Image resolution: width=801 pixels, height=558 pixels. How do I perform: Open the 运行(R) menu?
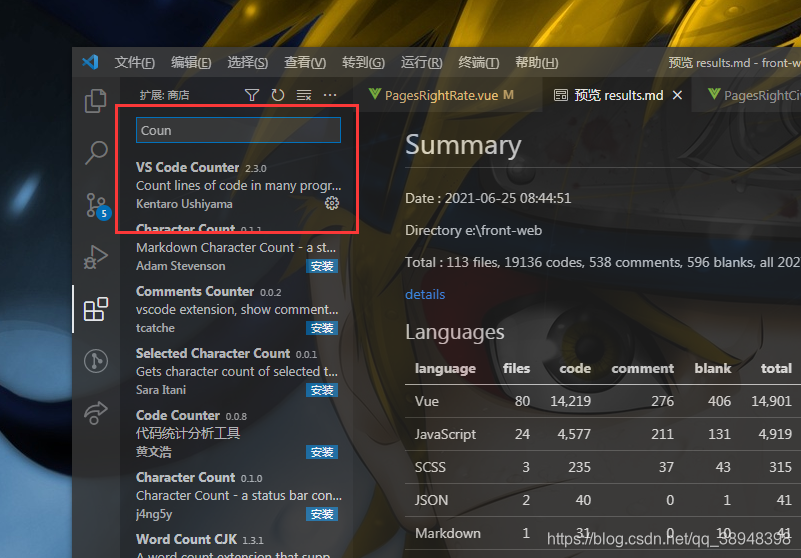[x=421, y=62]
